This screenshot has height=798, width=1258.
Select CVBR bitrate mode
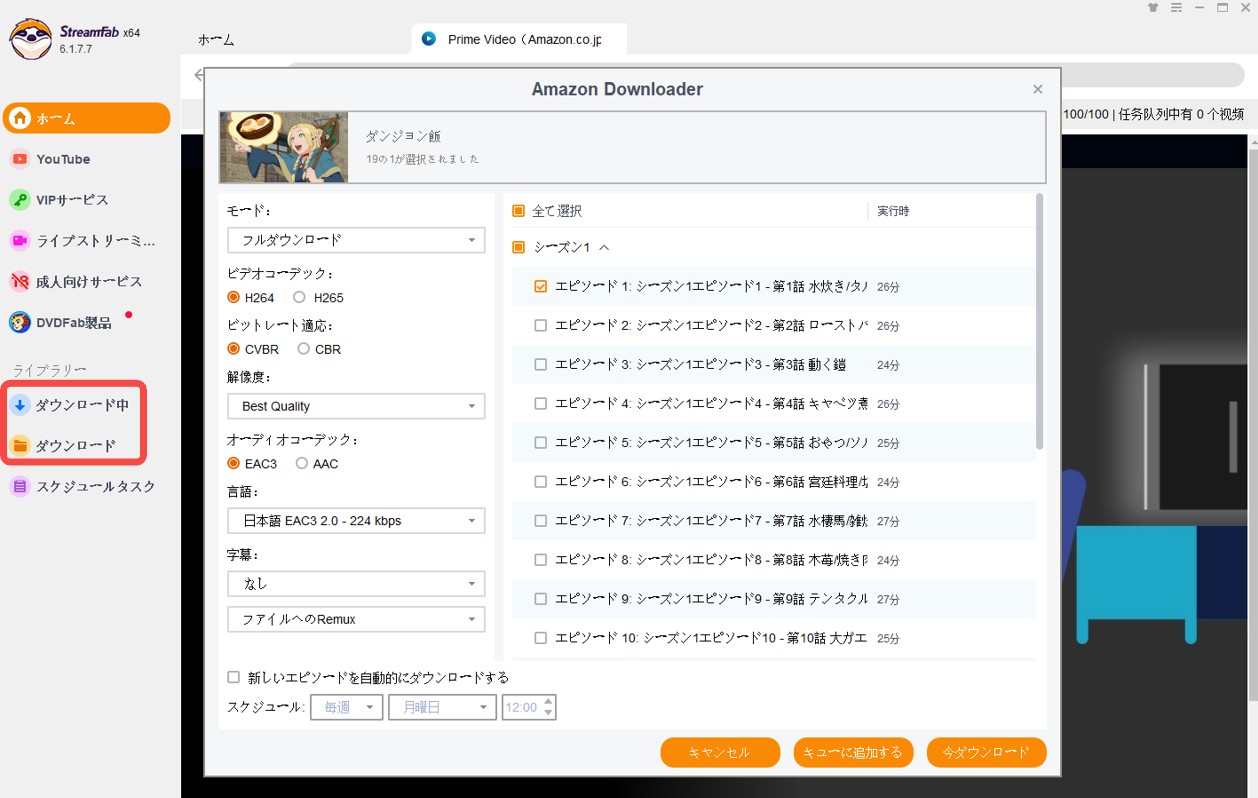pos(233,349)
